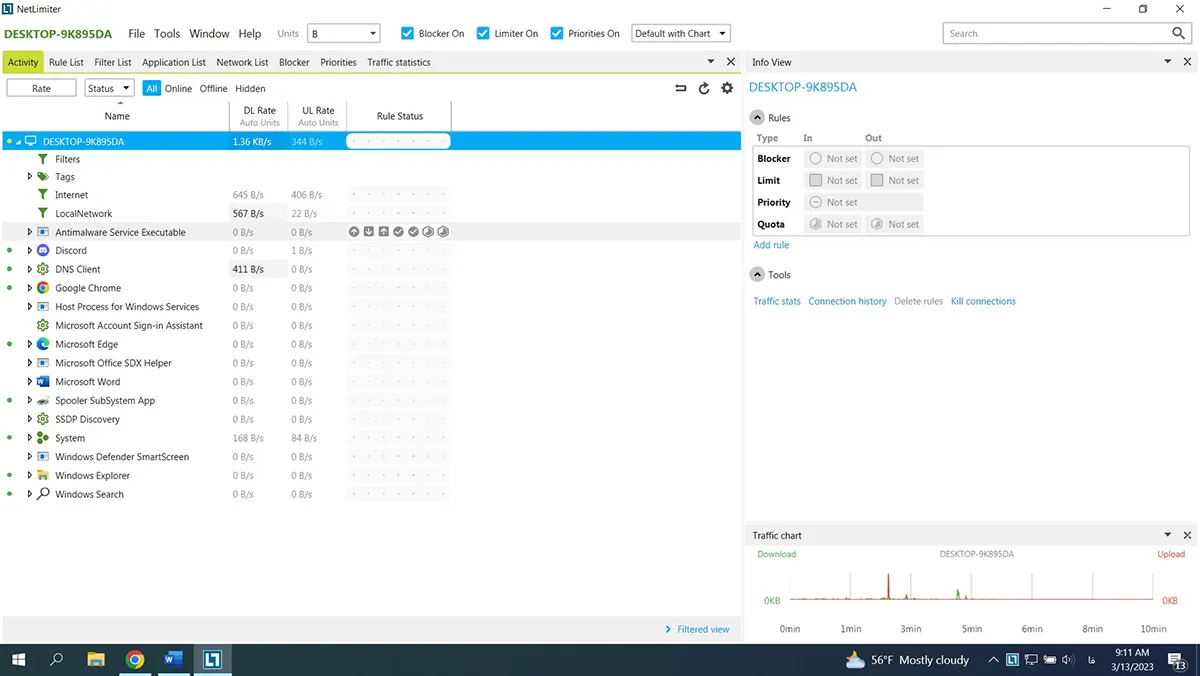Open Activity view settings gear icon
The image size is (1200, 676).
[727, 88]
